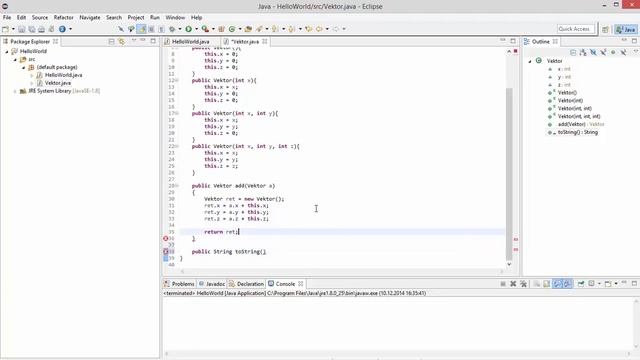Open the File menu

(7, 18)
